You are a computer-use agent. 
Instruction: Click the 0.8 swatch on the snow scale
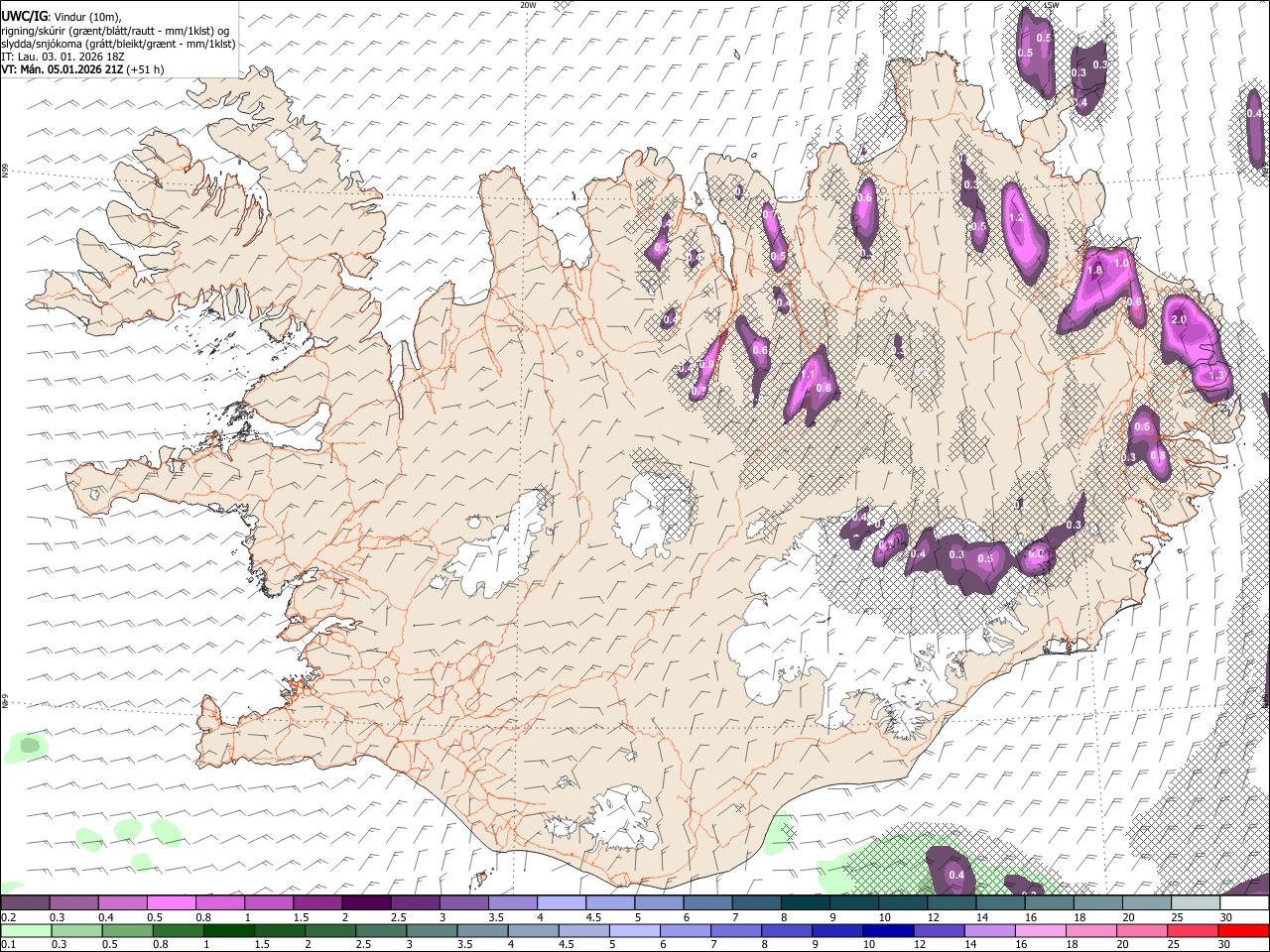pos(220,903)
